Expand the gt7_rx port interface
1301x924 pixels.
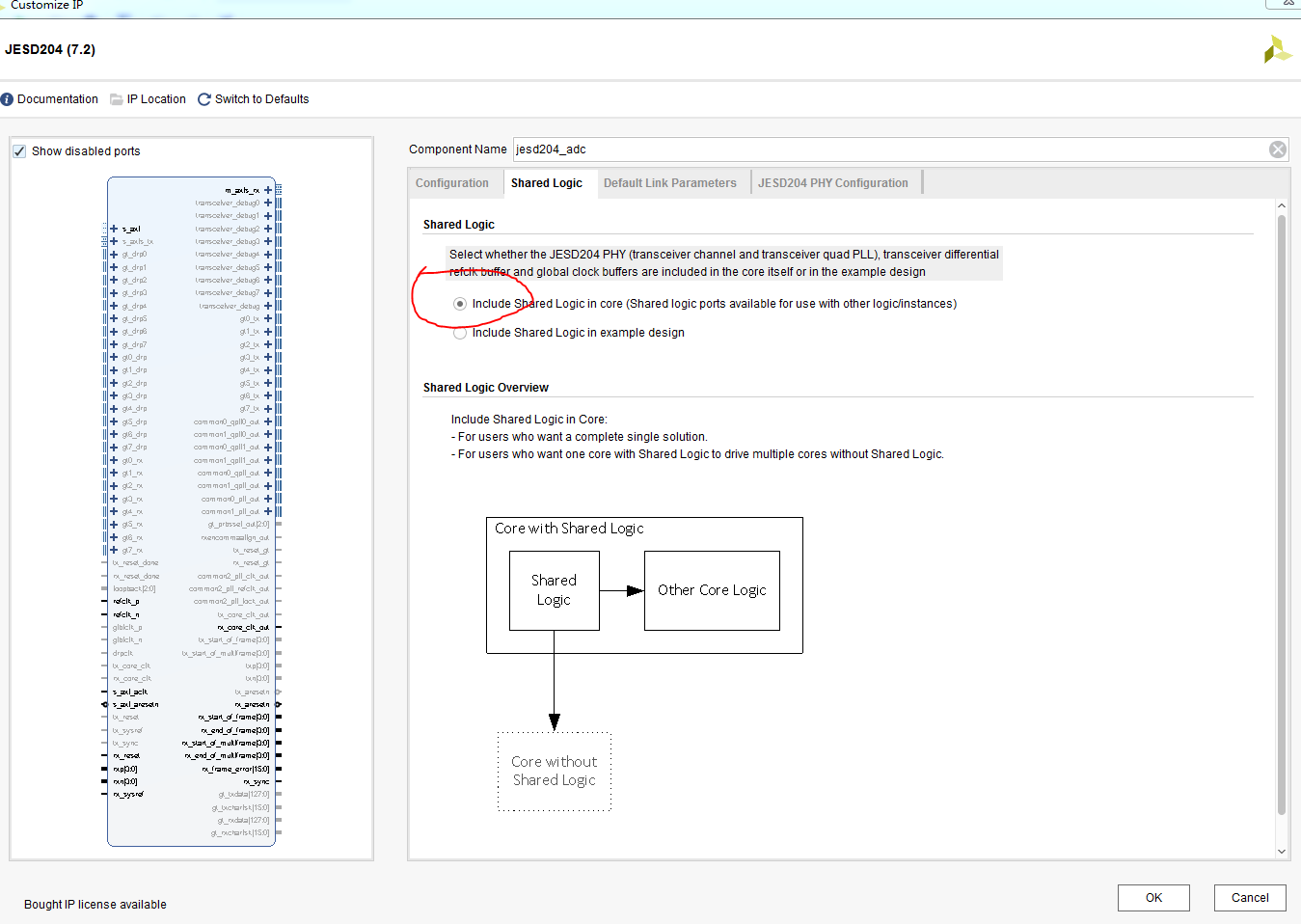click(x=114, y=551)
